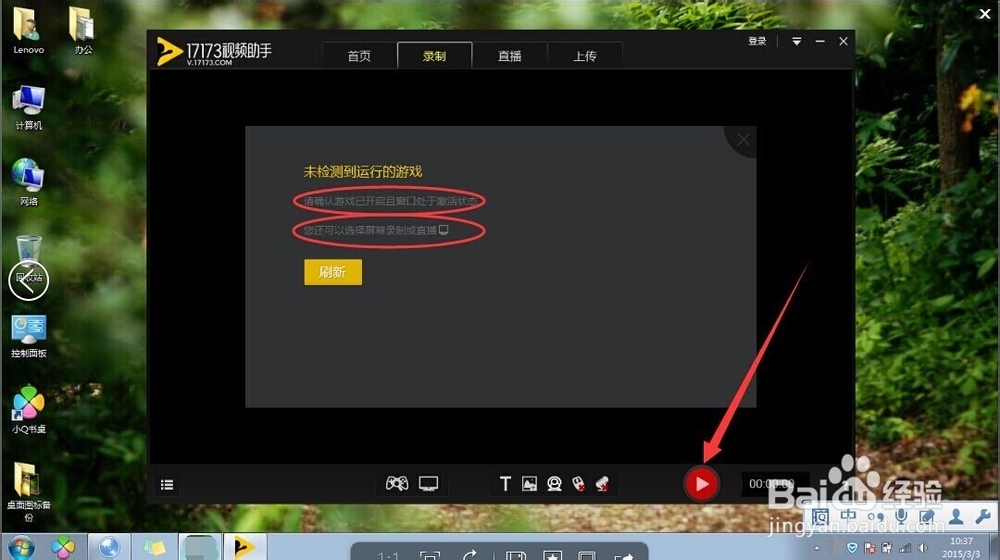
Task: Expand the title bar dropdown arrow menu
Action: (797, 41)
